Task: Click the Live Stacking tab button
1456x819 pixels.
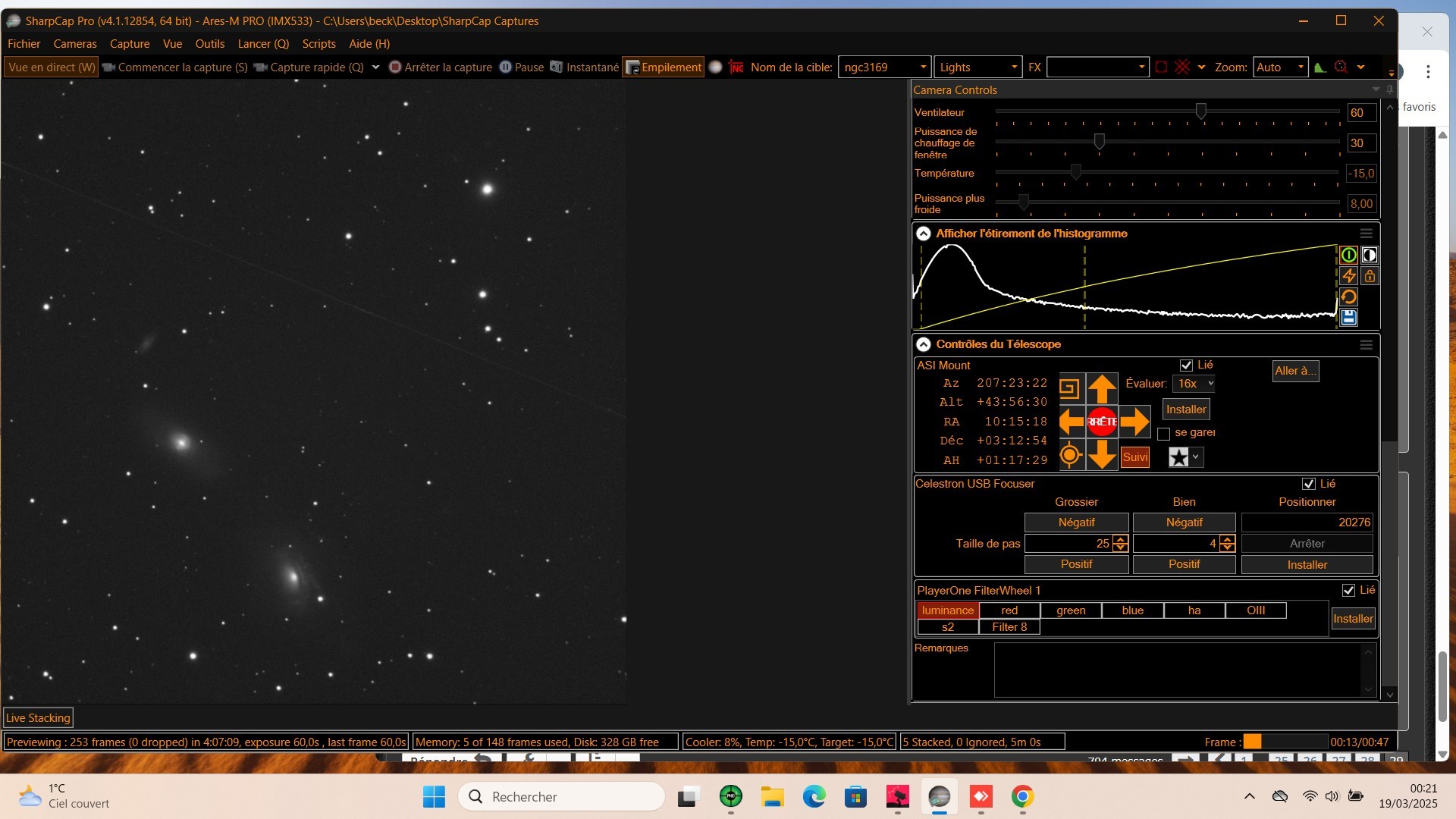Action: coord(38,718)
